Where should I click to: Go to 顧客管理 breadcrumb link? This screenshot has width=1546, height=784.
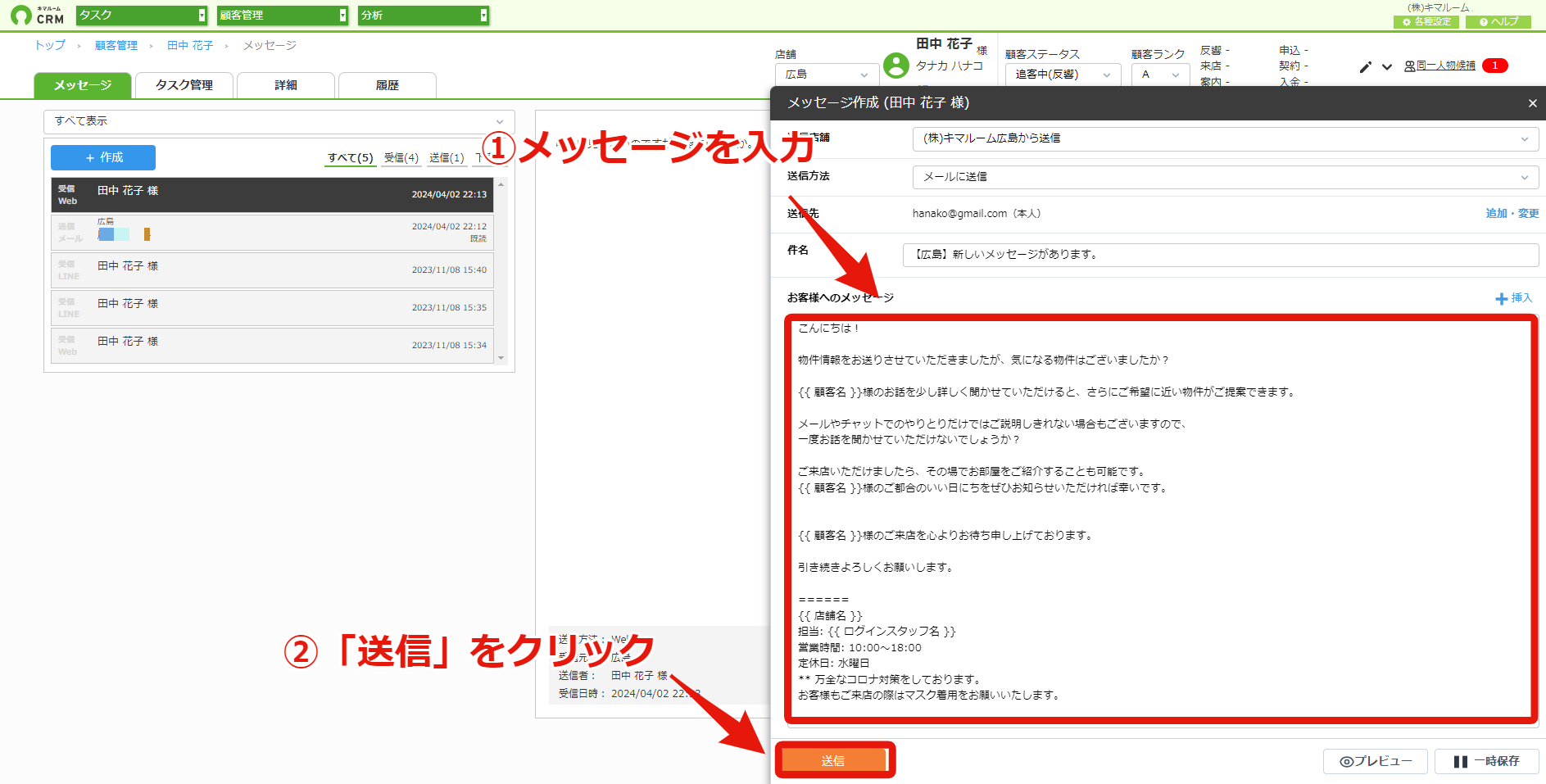pyautogui.click(x=116, y=45)
